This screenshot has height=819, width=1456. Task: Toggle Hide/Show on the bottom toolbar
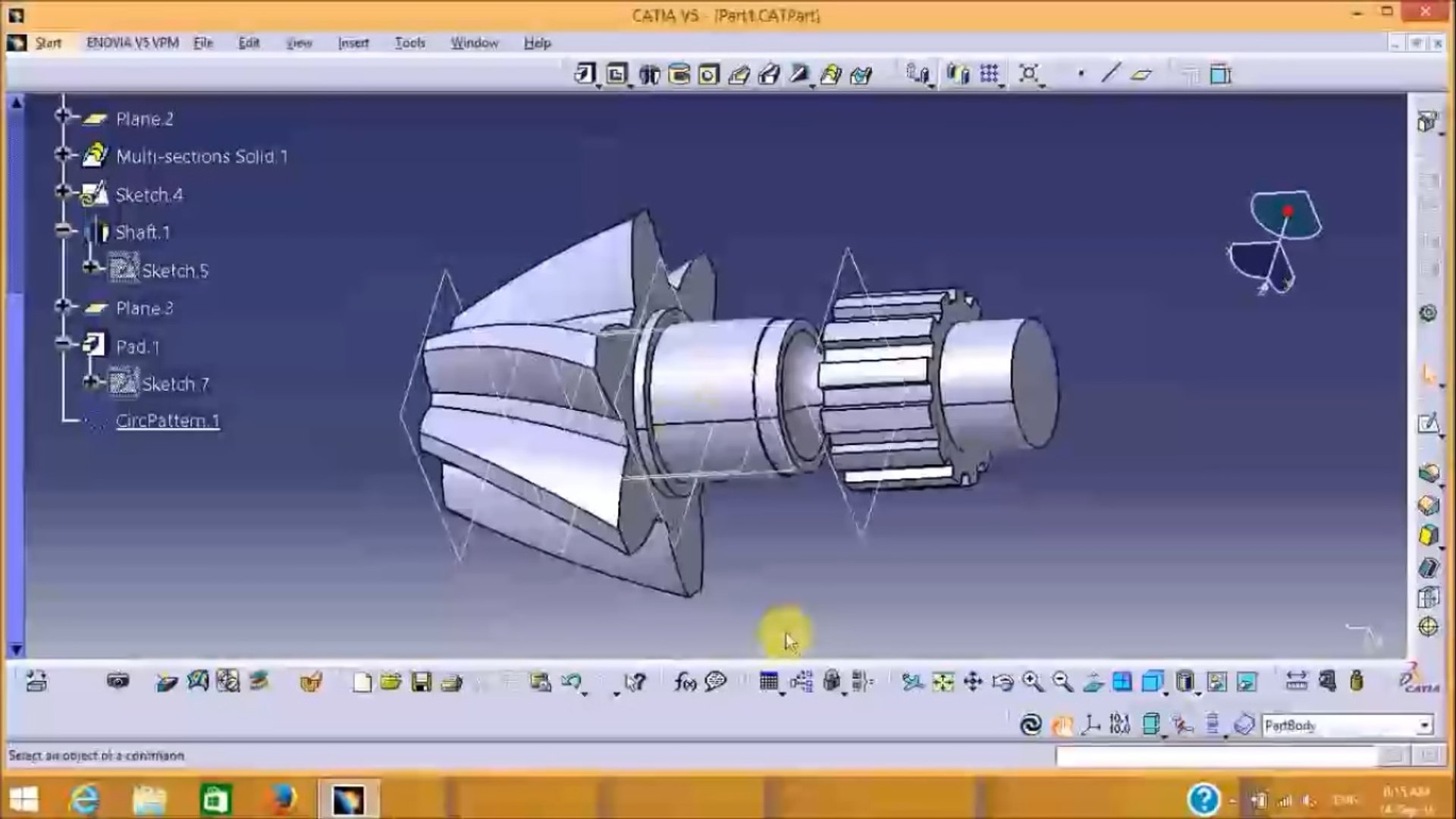coord(1216,682)
